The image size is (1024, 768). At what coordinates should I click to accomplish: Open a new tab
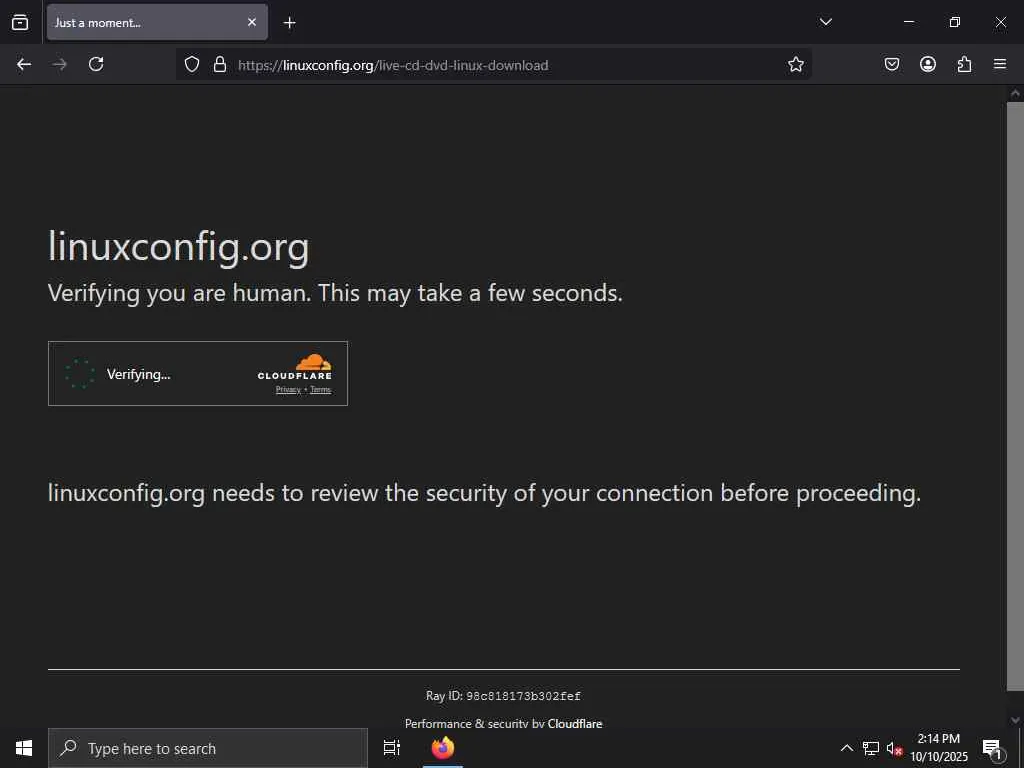click(290, 22)
